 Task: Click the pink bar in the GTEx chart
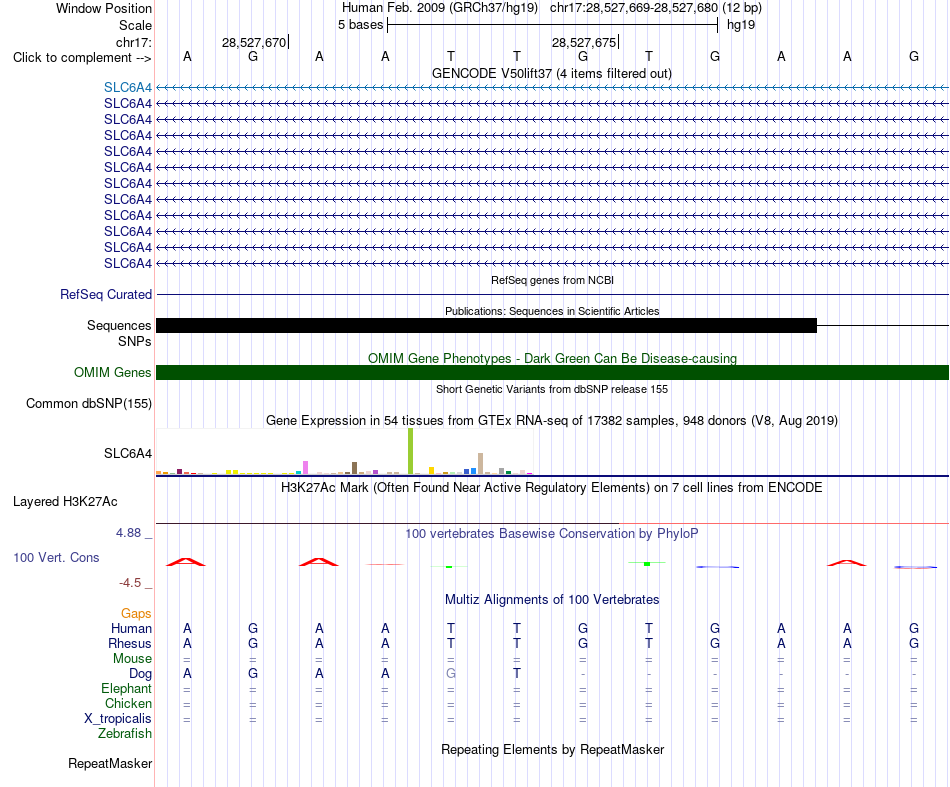305,467
